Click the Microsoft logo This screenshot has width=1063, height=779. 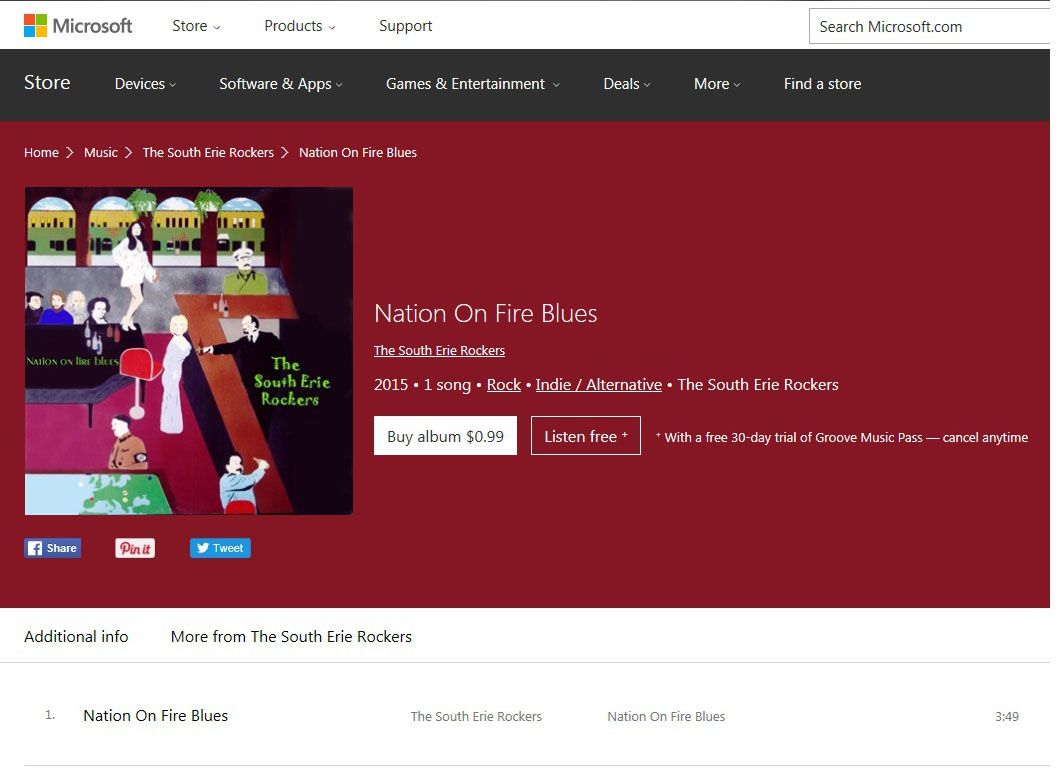tap(78, 26)
